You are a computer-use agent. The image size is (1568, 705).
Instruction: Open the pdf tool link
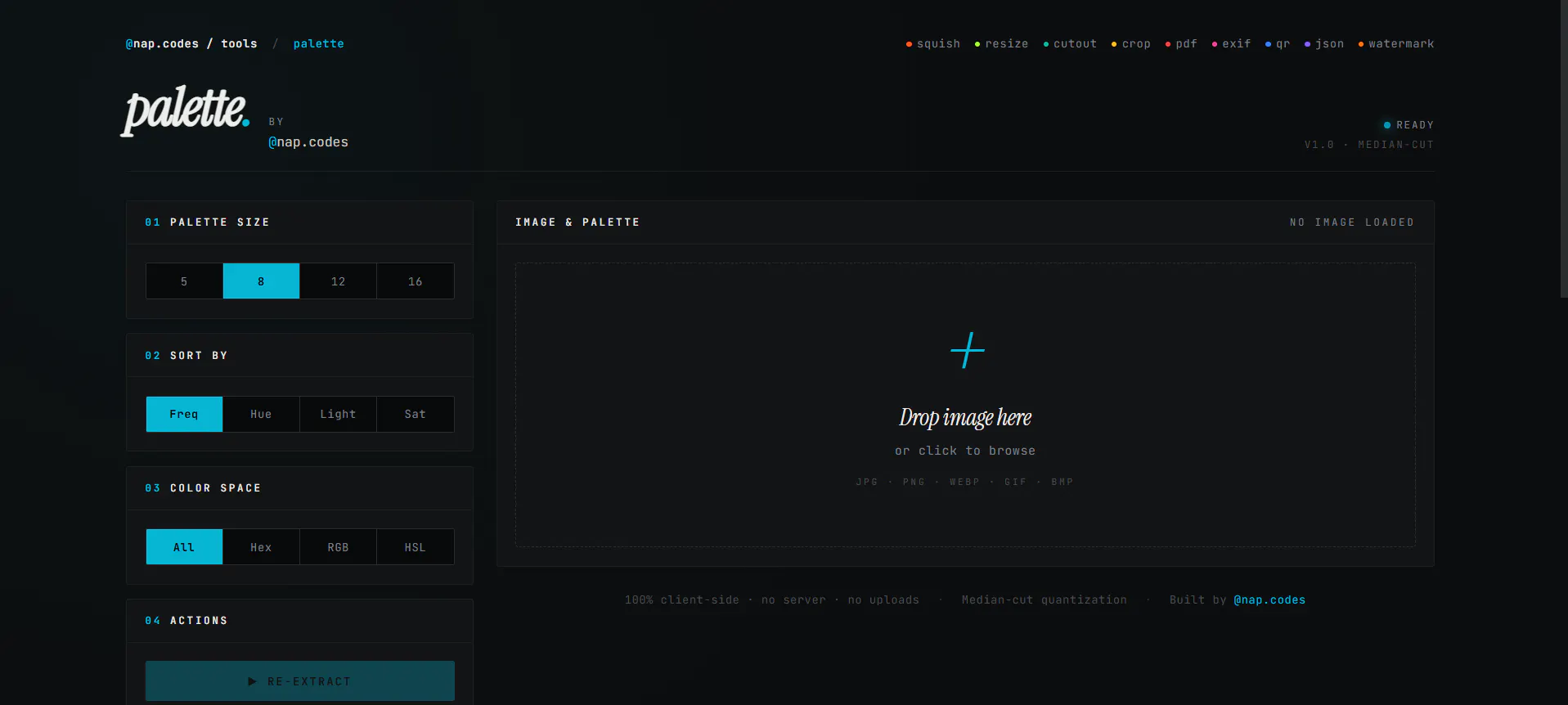coord(1181,44)
